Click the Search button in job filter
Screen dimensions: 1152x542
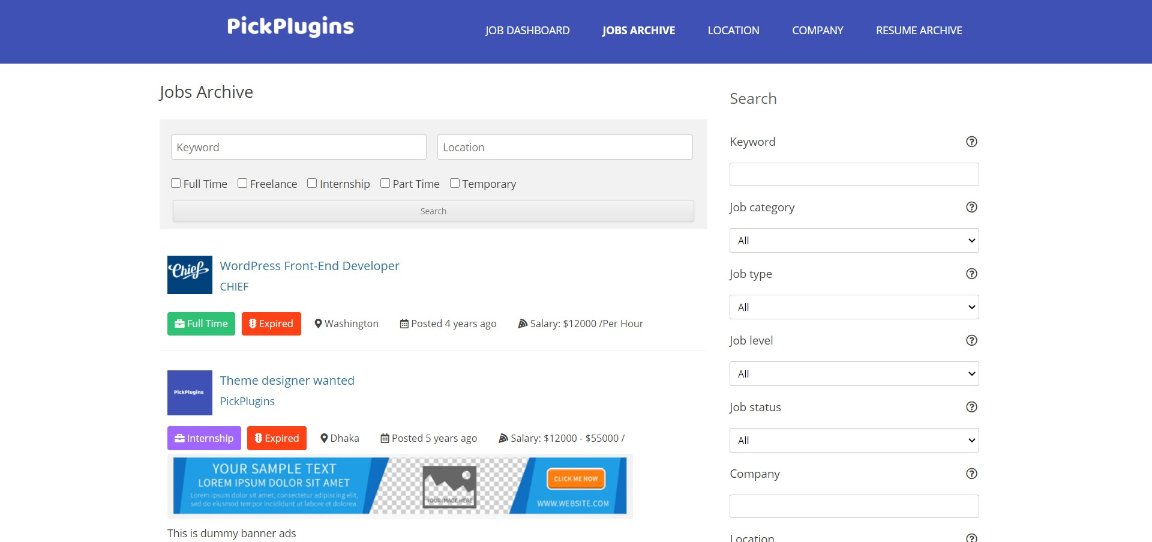(x=433, y=211)
